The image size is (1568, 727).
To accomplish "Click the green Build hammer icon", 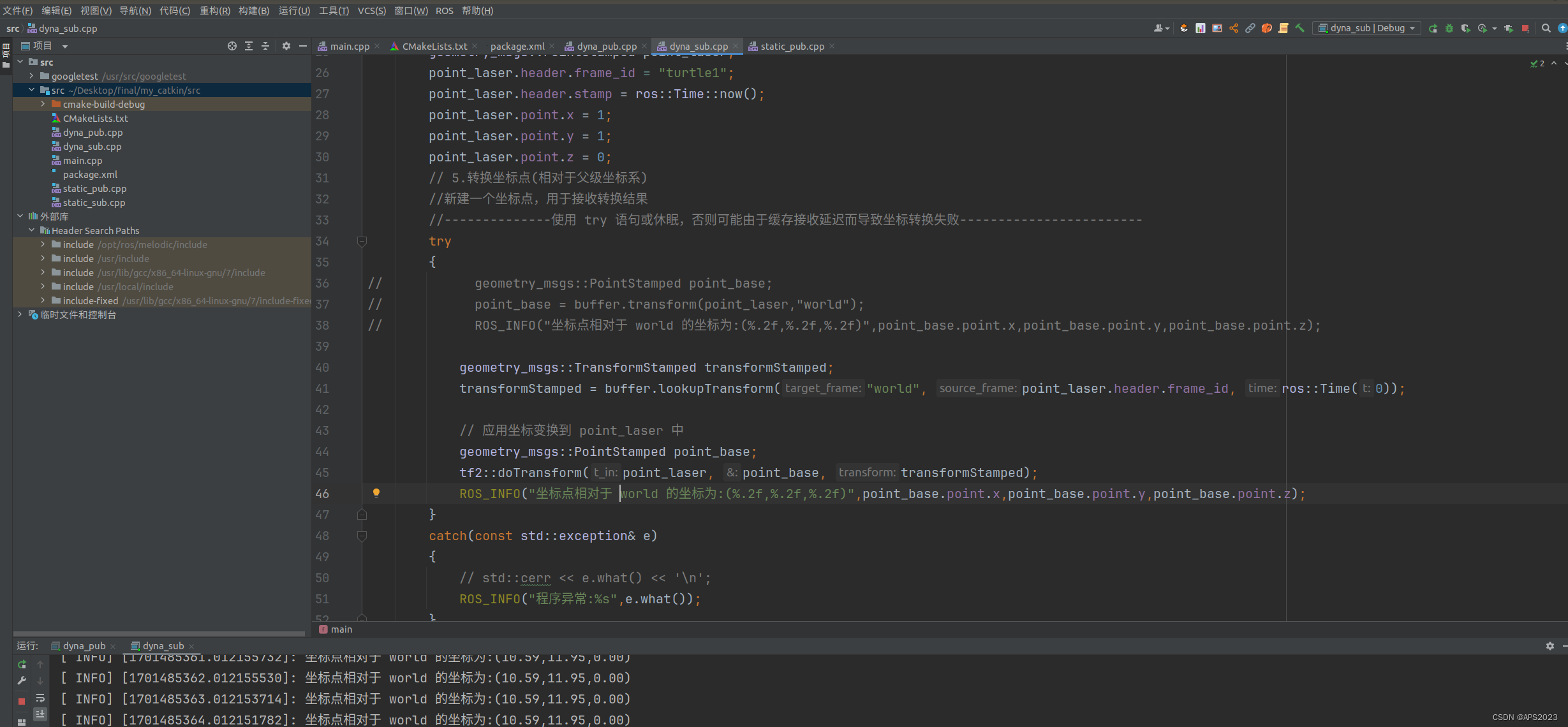I will 1299,28.
